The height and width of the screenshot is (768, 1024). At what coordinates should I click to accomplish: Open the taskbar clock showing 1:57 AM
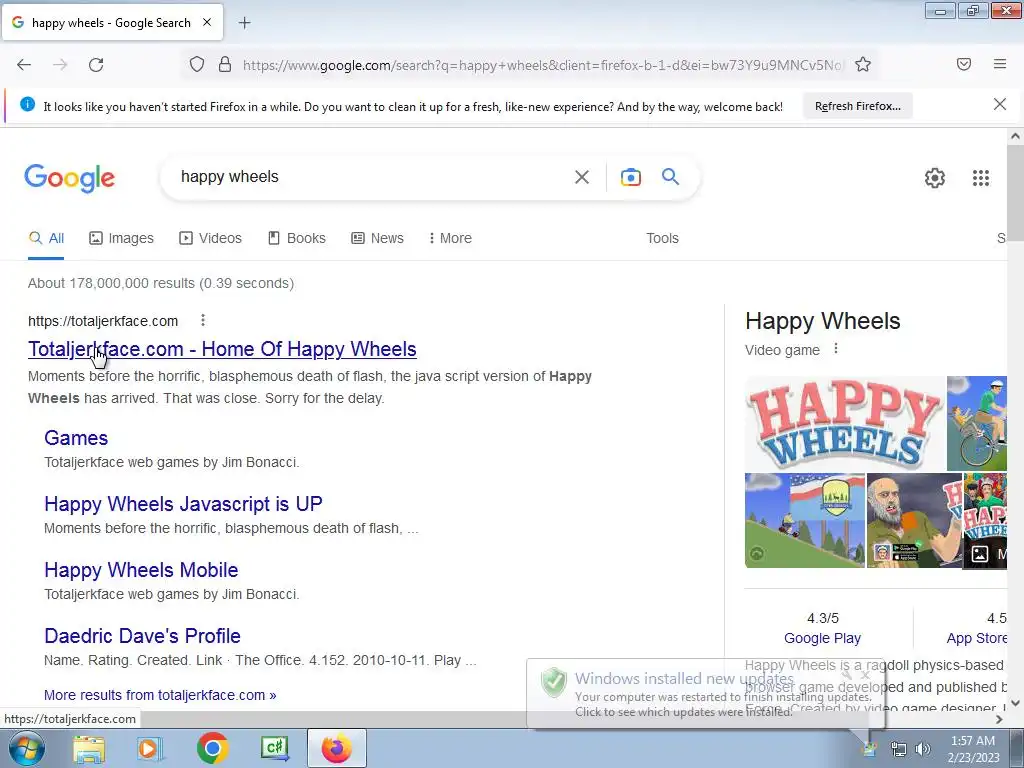point(973,748)
